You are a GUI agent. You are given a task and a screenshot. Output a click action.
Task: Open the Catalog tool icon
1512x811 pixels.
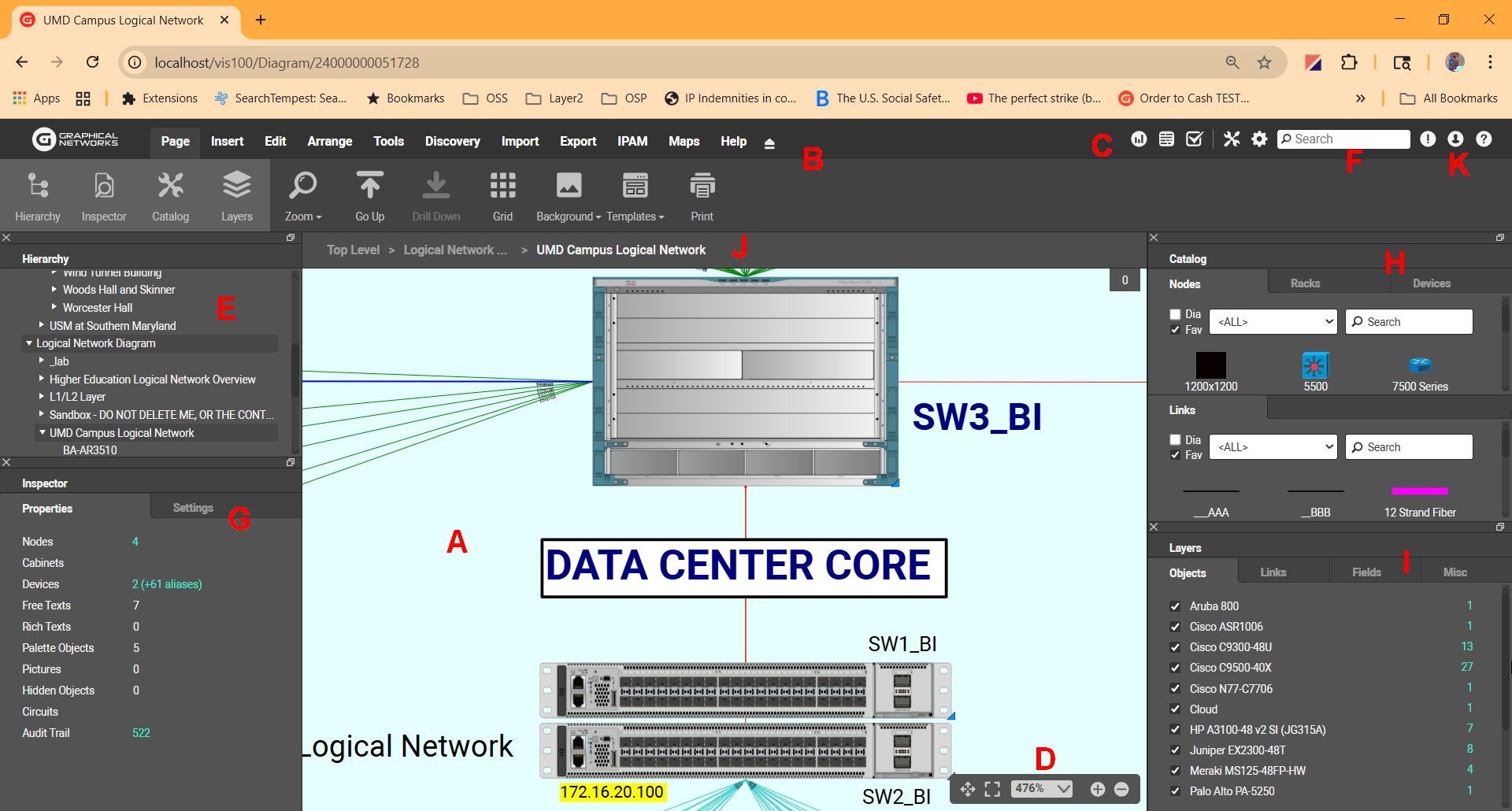pyautogui.click(x=170, y=187)
